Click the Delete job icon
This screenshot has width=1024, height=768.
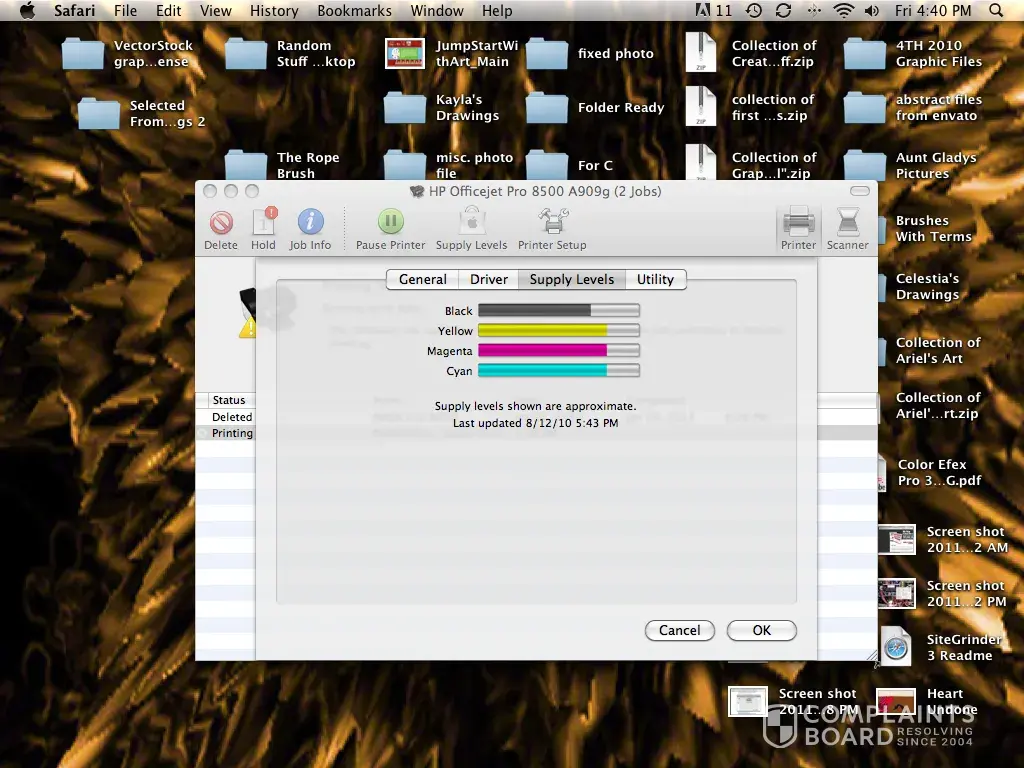click(221, 222)
